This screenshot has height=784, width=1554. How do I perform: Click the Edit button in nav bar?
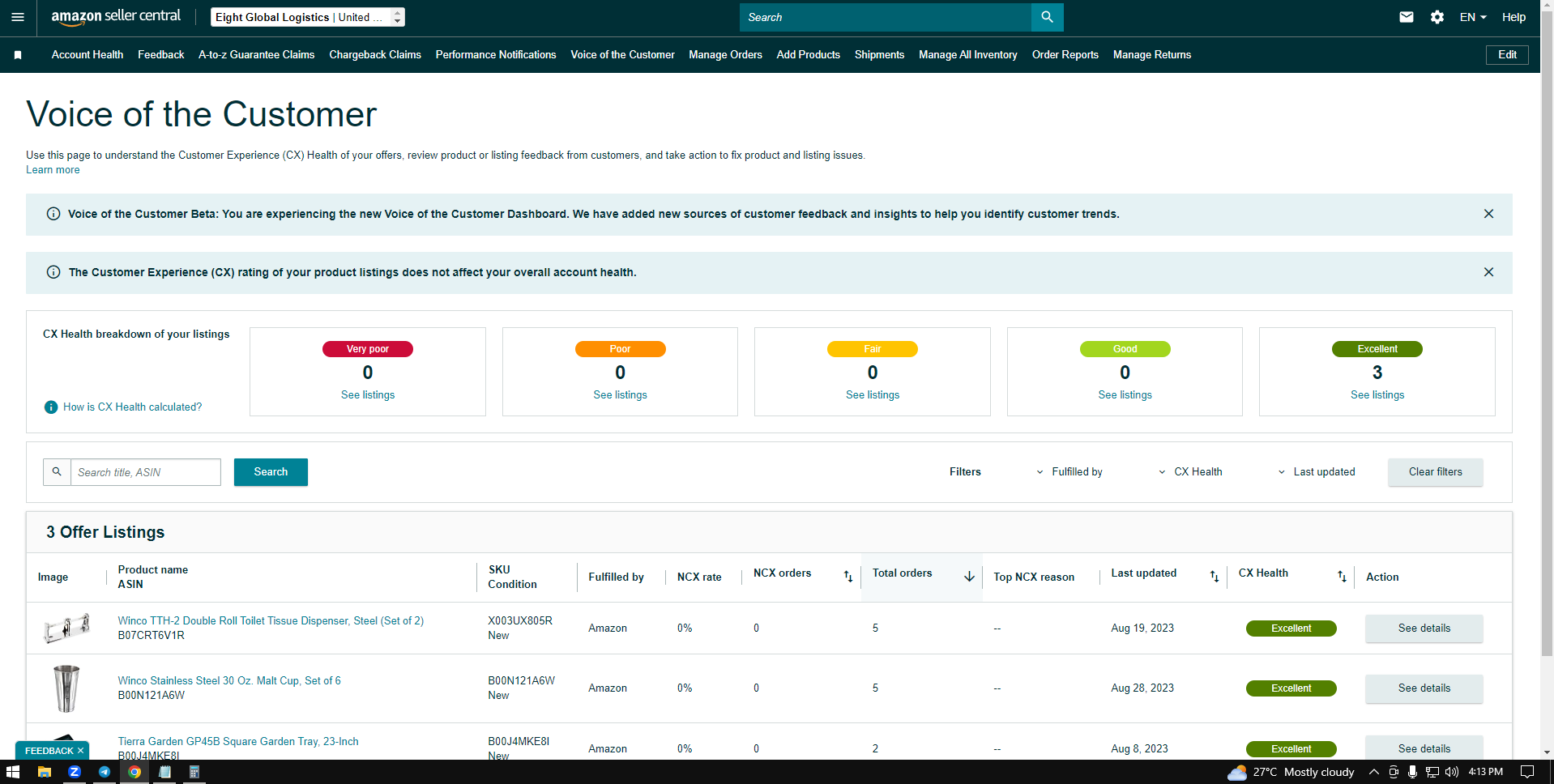pyautogui.click(x=1507, y=55)
